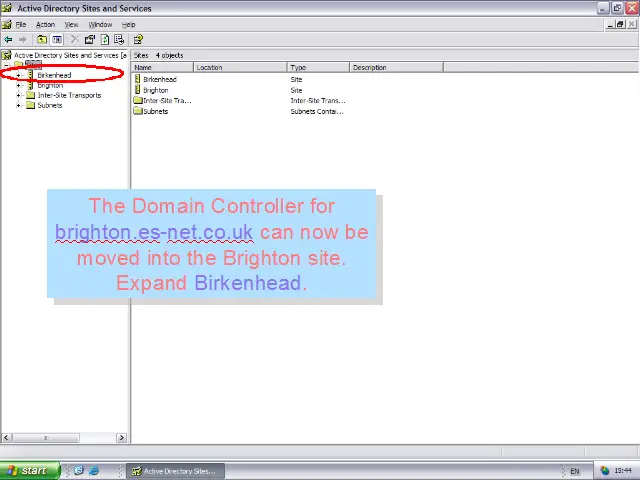Click the Inter-Site Transports folder icon in tree
Viewport: 640px width, 480px height.
(31, 95)
